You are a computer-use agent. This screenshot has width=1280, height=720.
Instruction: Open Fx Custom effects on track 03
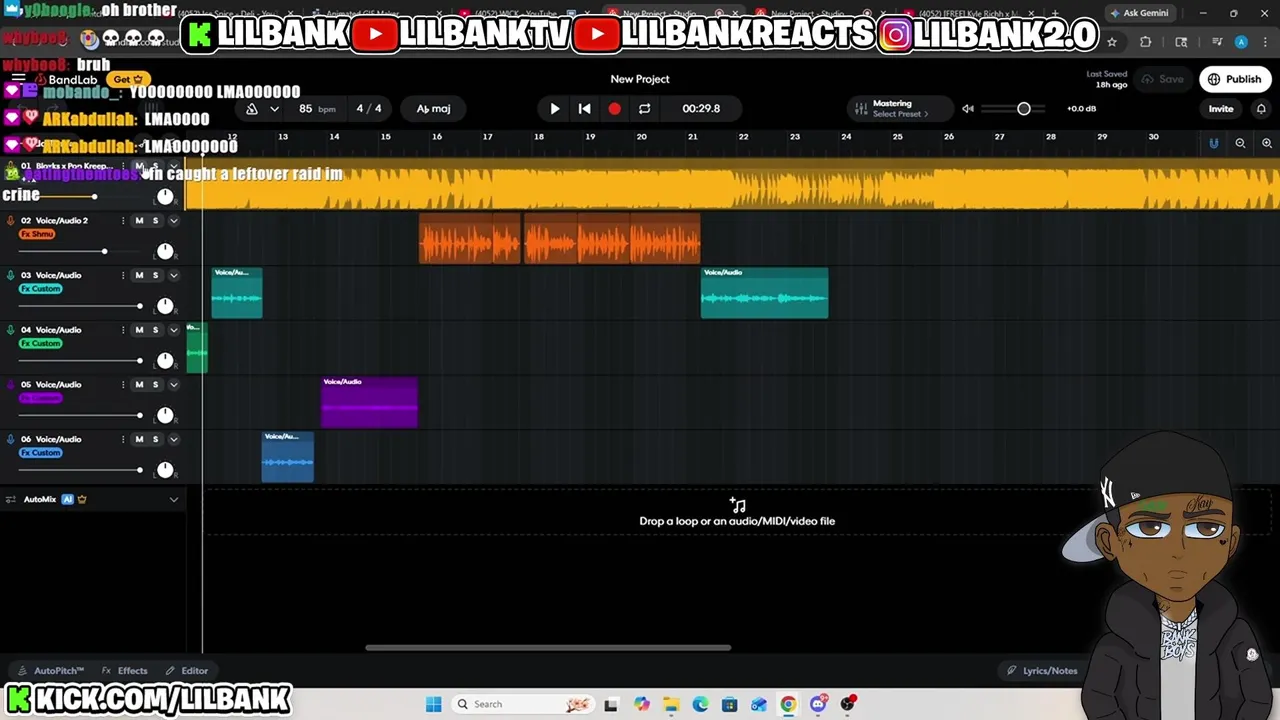coord(41,289)
